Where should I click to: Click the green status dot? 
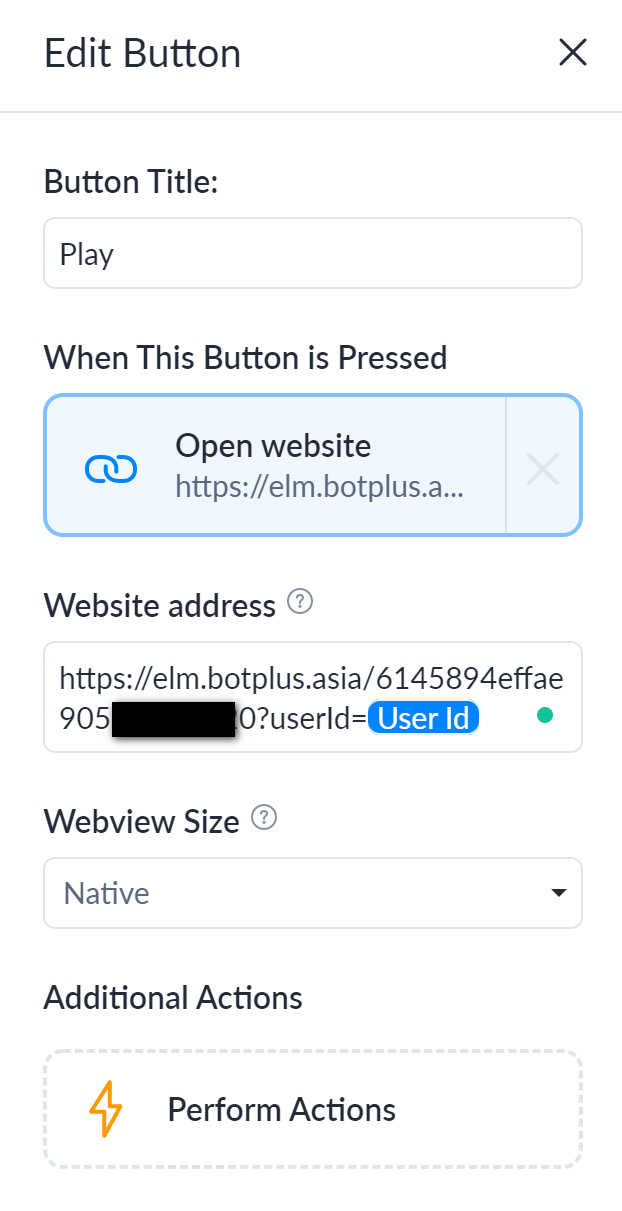(x=545, y=716)
